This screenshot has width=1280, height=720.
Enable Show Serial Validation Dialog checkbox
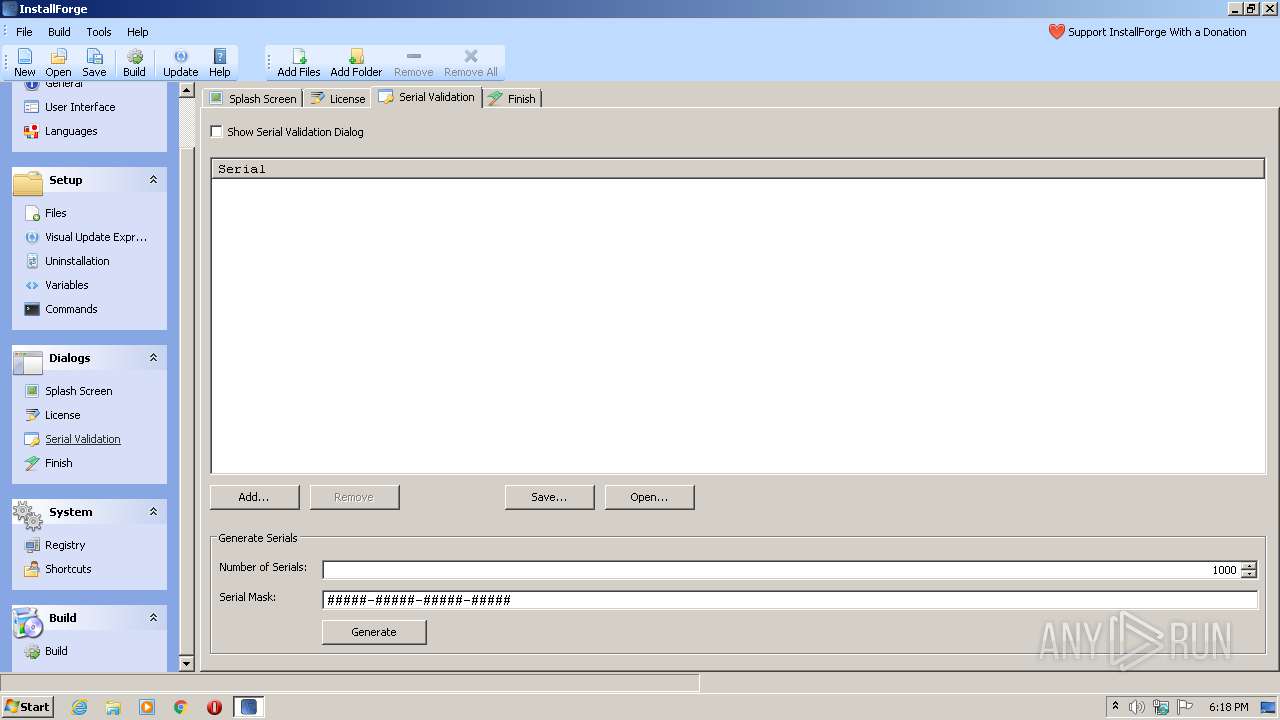[216, 132]
